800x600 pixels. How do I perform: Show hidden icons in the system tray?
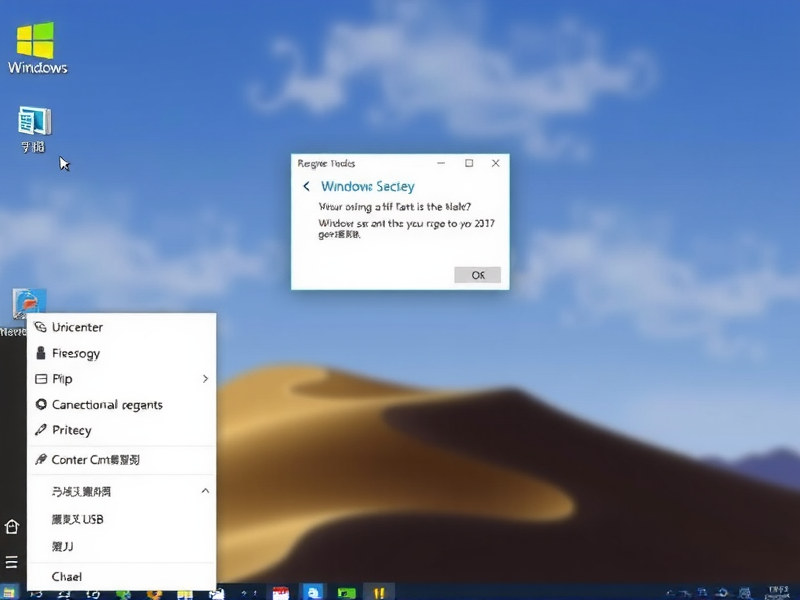click(672, 591)
